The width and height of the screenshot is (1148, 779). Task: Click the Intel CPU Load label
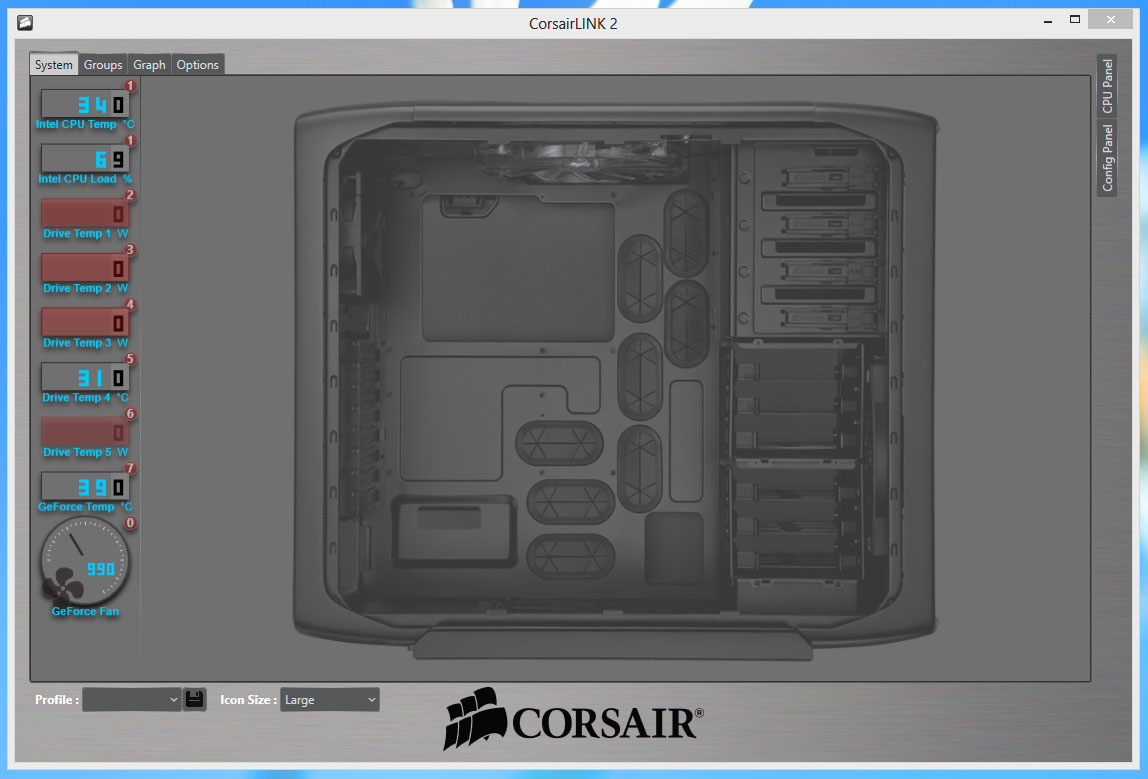(x=78, y=179)
